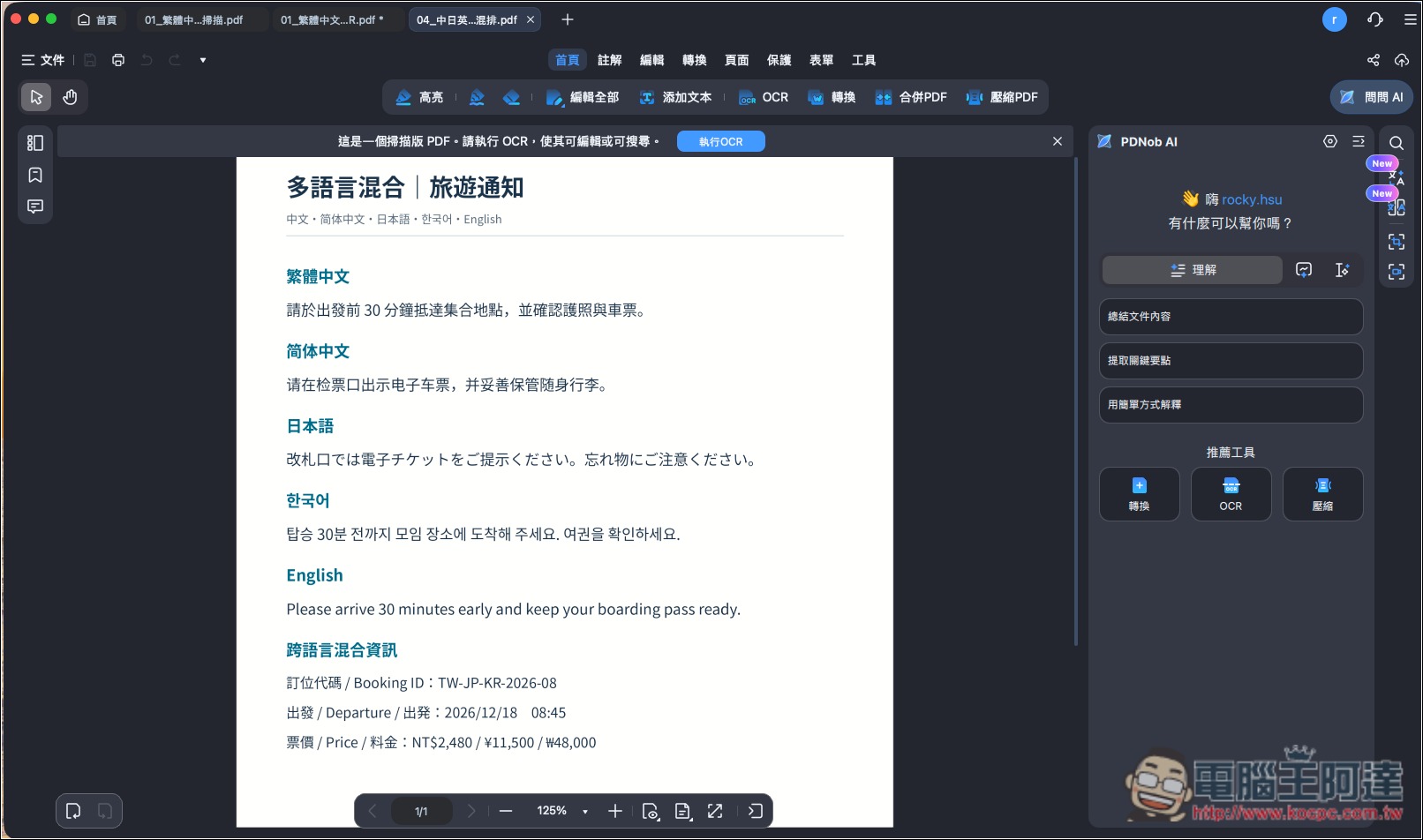Switch to the 保護 tab
The height and width of the screenshot is (840, 1423).
tap(779, 60)
